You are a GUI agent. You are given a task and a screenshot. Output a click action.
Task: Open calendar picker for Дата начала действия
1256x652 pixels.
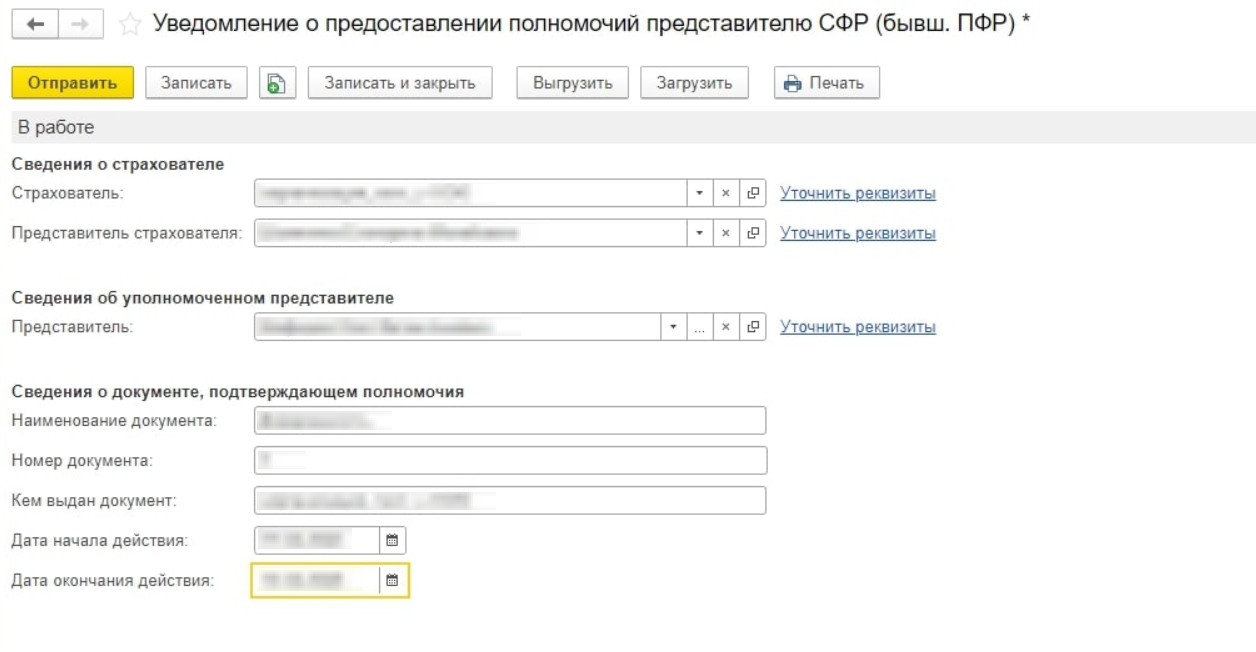(x=392, y=541)
